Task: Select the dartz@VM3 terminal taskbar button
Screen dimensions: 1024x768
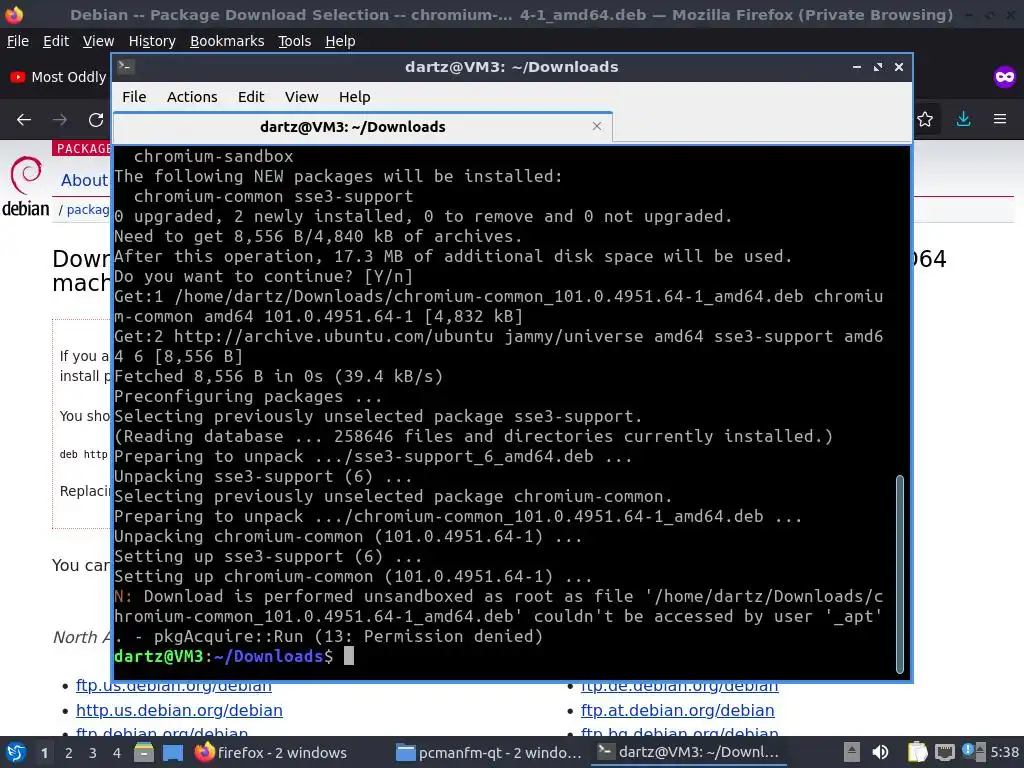Action: pyautogui.click(x=688, y=753)
